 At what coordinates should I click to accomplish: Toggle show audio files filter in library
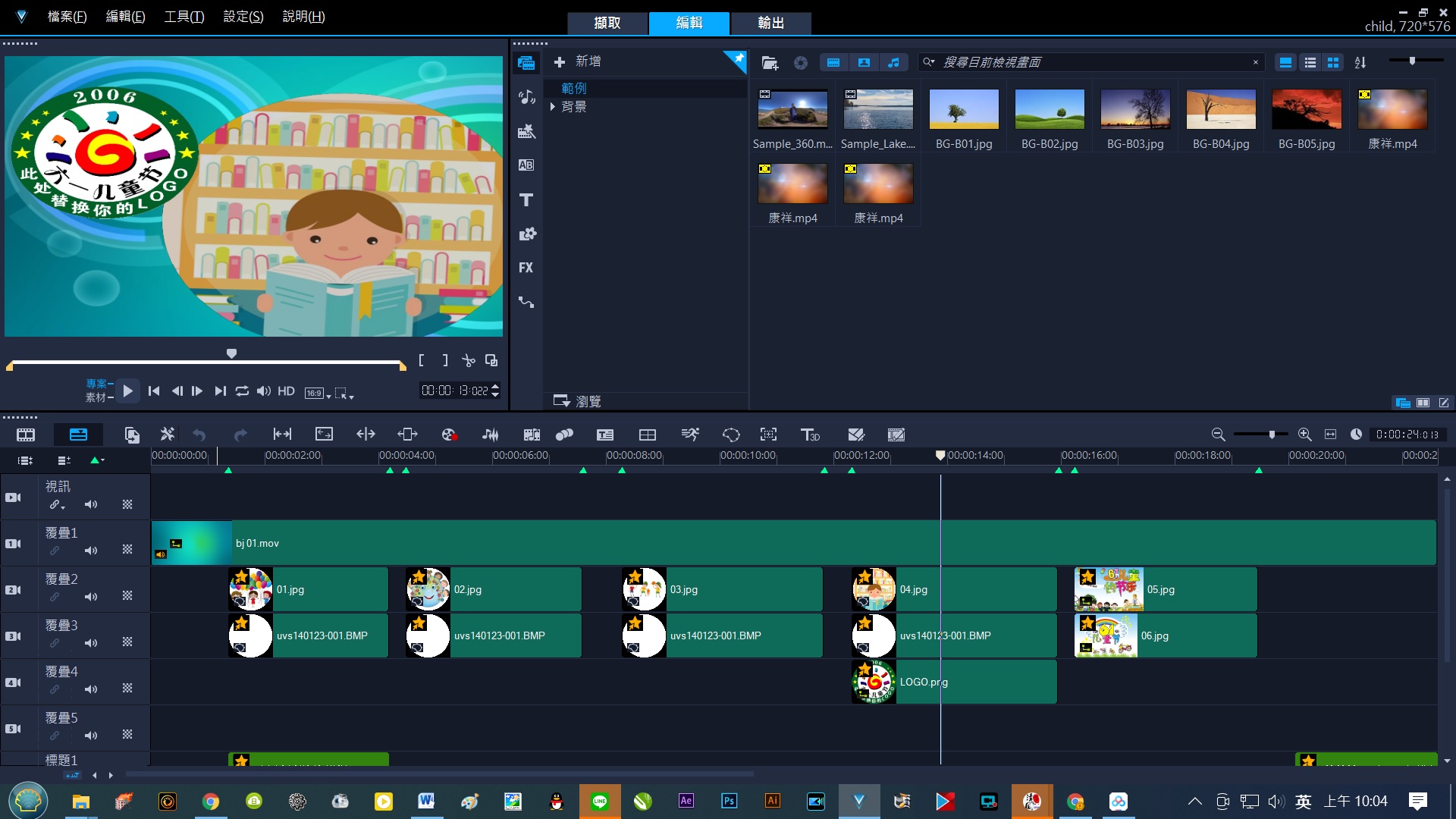pos(894,63)
